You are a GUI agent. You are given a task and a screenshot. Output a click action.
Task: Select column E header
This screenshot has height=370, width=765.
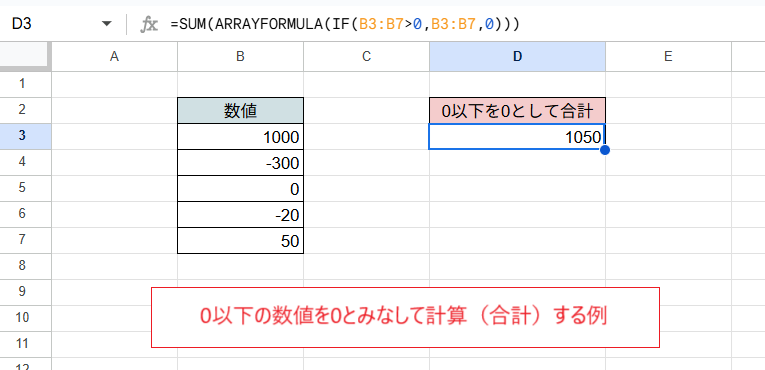668,57
